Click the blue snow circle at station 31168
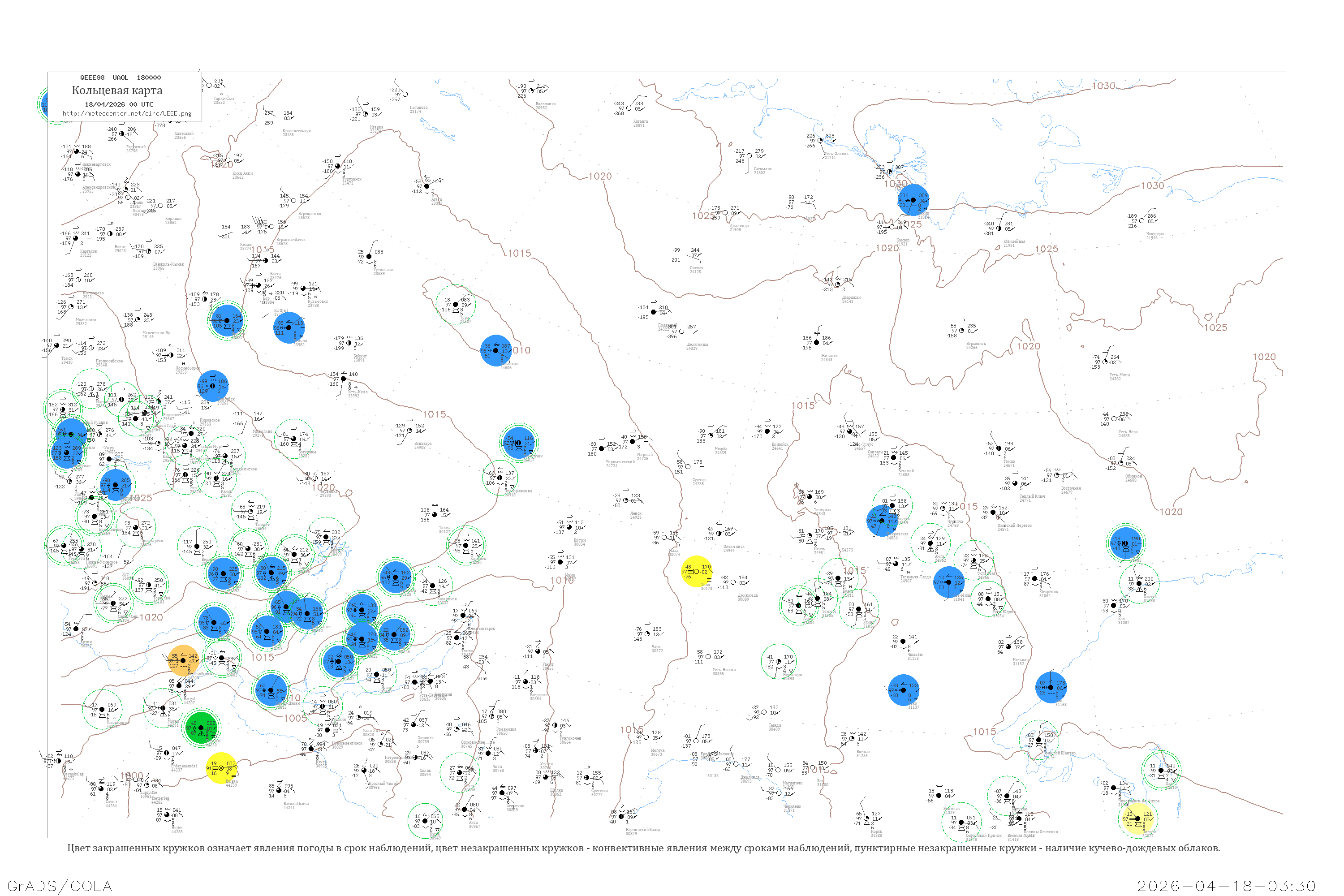 coord(1051,687)
